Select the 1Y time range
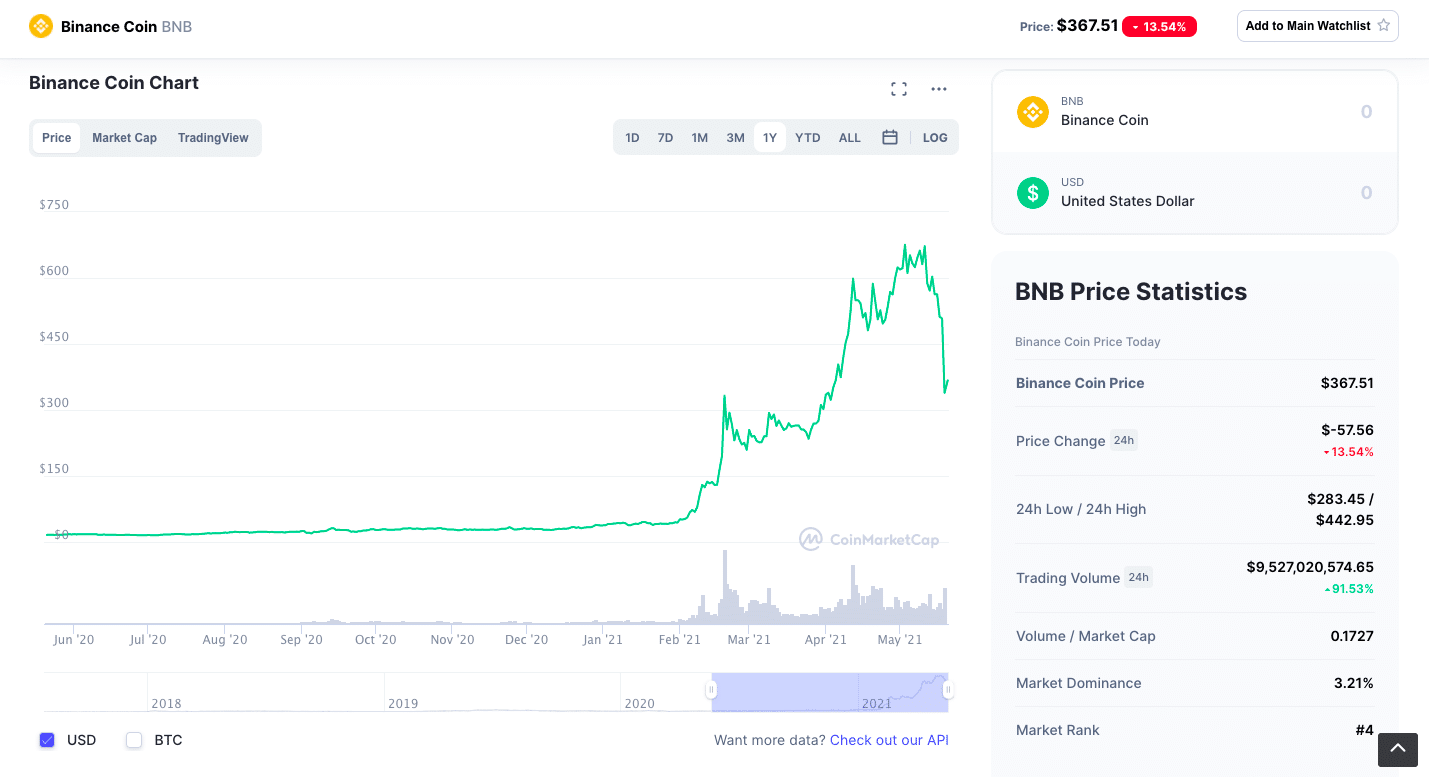 [770, 138]
